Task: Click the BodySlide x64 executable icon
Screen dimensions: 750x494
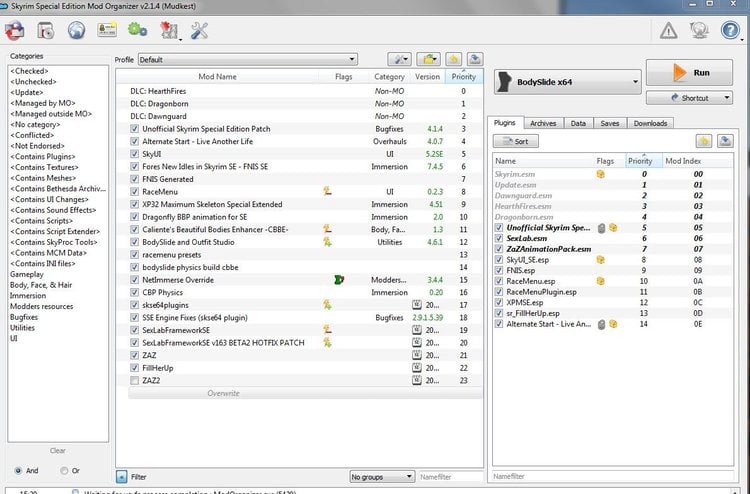Action: (505, 82)
